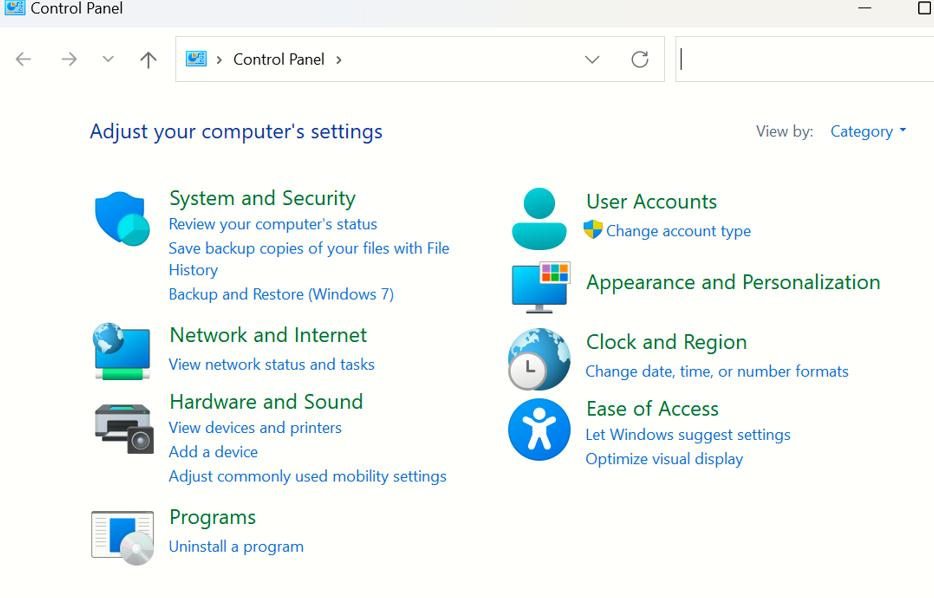
Task: Open the Clock and Region globe icon
Action: 539,359
